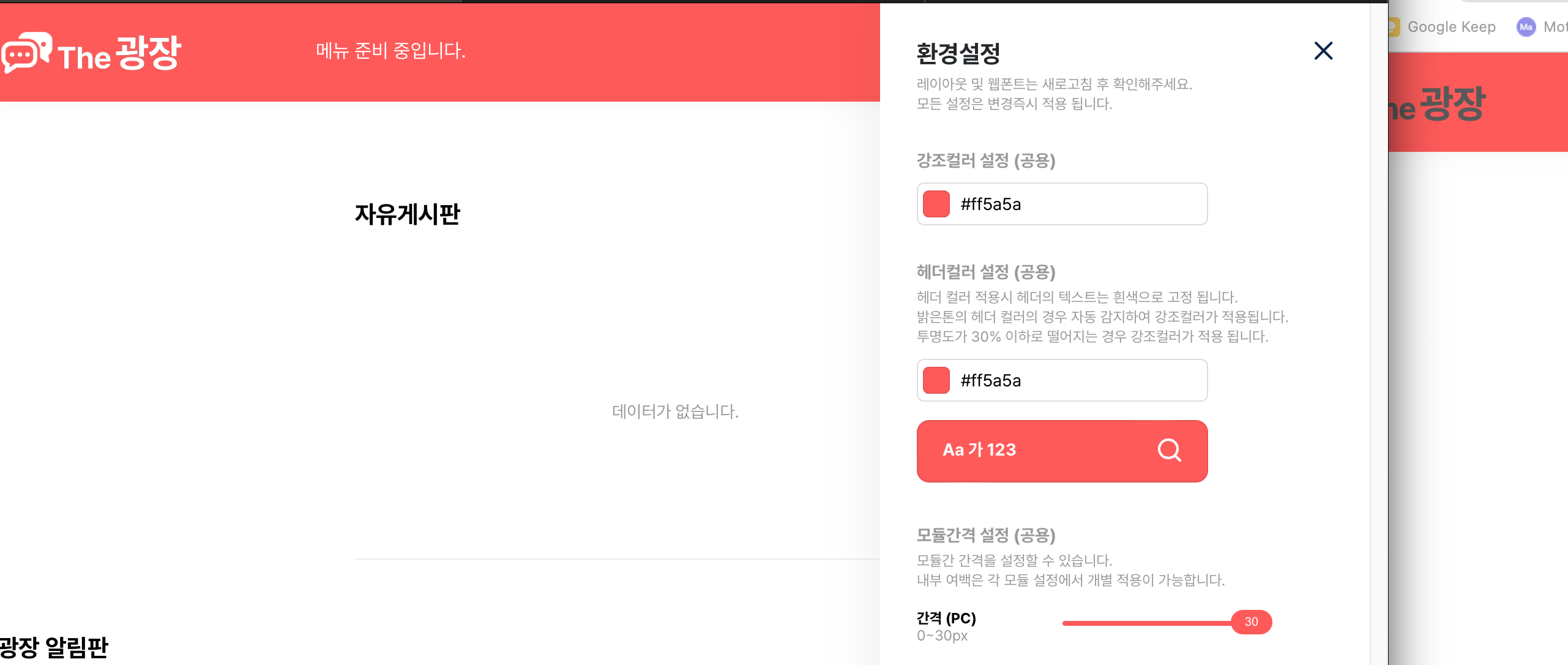Click the Aa 가 123 preview text
This screenshot has height=665, width=1568.
pyautogui.click(x=979, y=450)
